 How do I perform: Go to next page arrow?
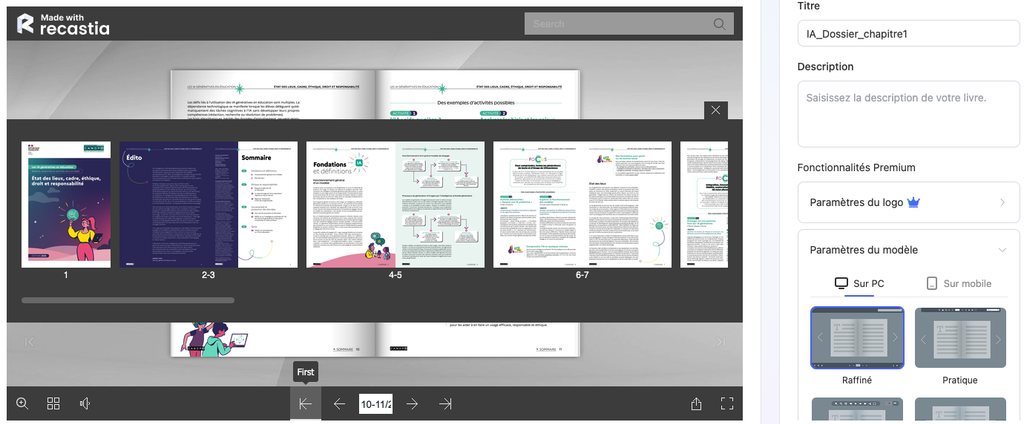tap(412, 404)
